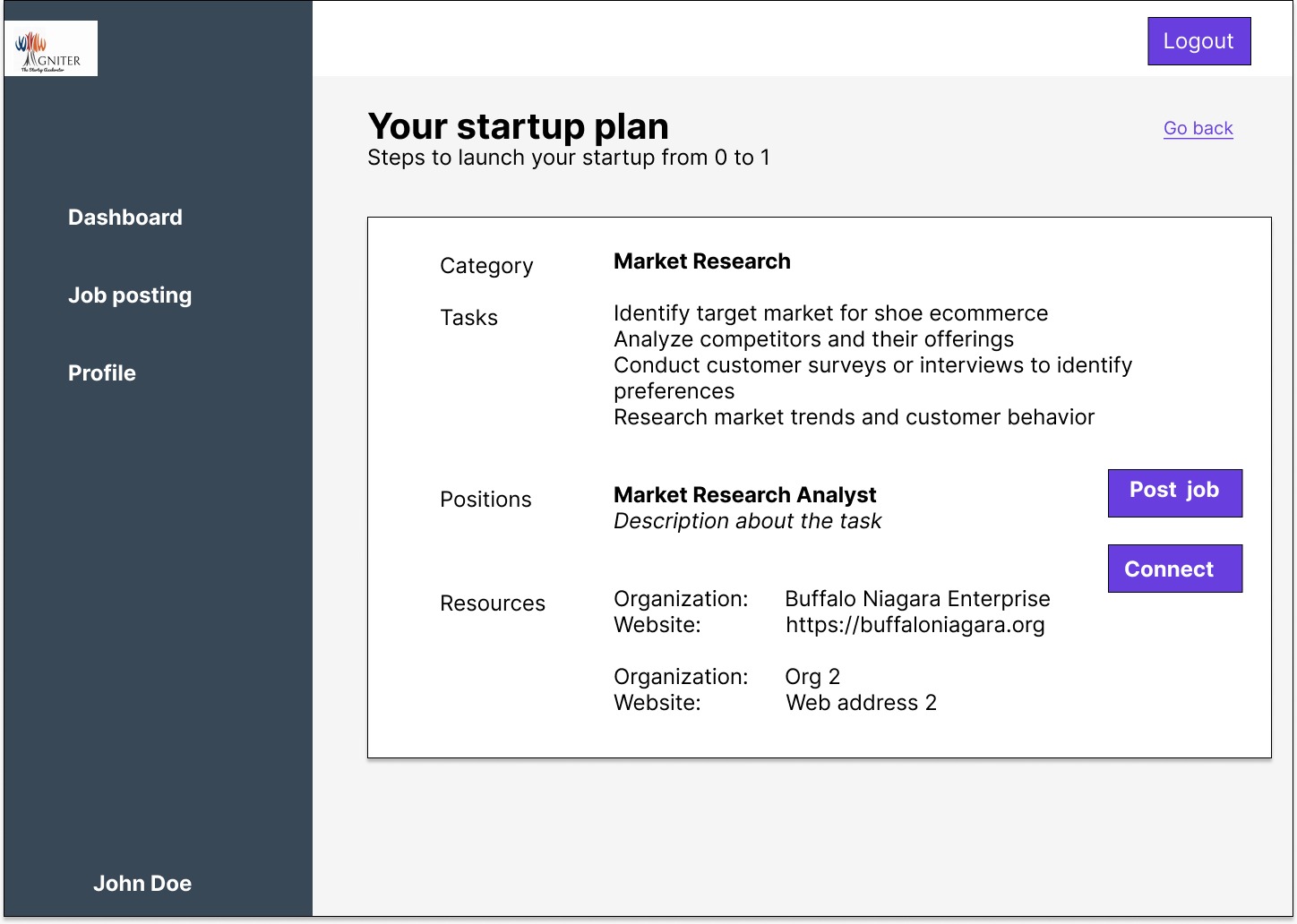Select the Market Research Analyst position title

click(x=744, y=495)
